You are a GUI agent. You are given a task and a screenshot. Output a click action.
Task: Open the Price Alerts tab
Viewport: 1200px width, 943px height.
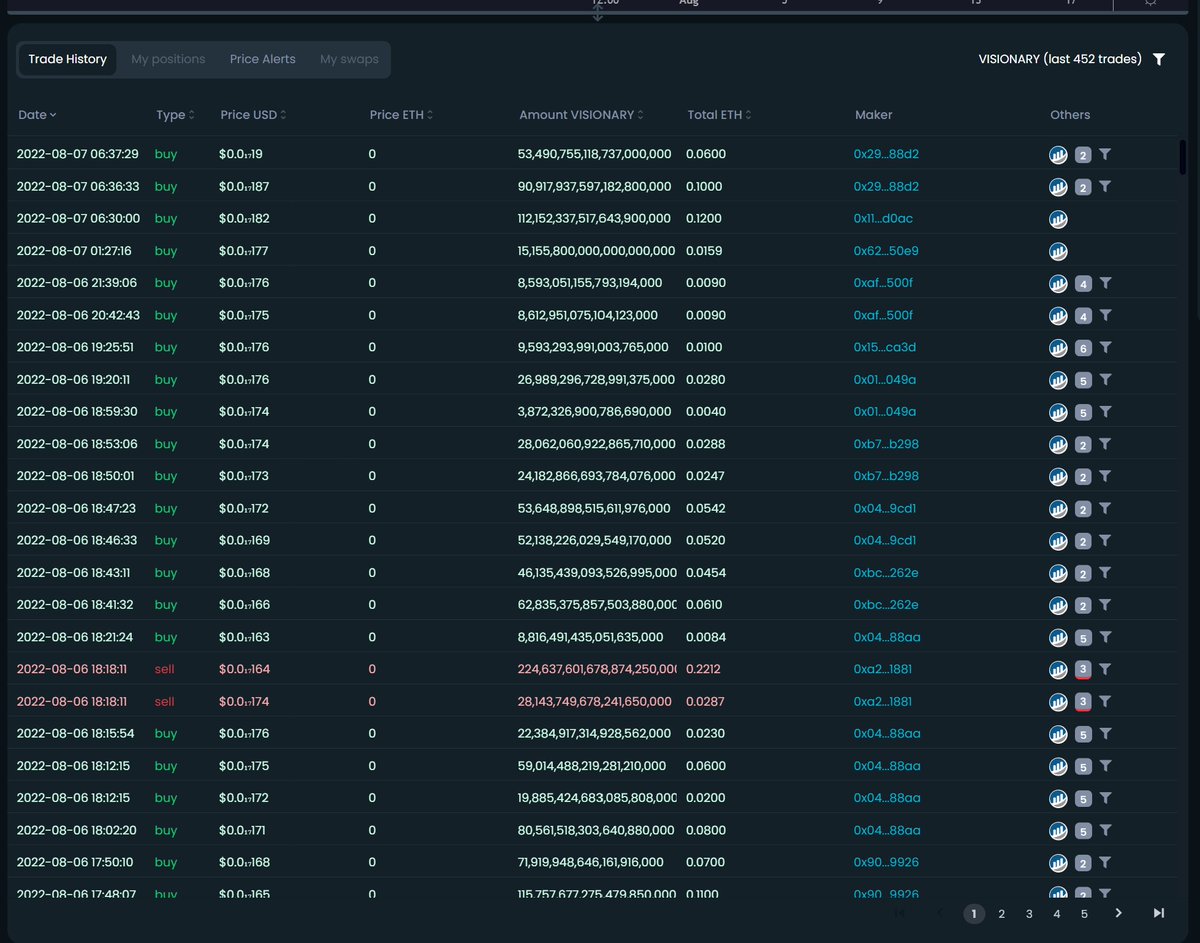tap(263, 59)
